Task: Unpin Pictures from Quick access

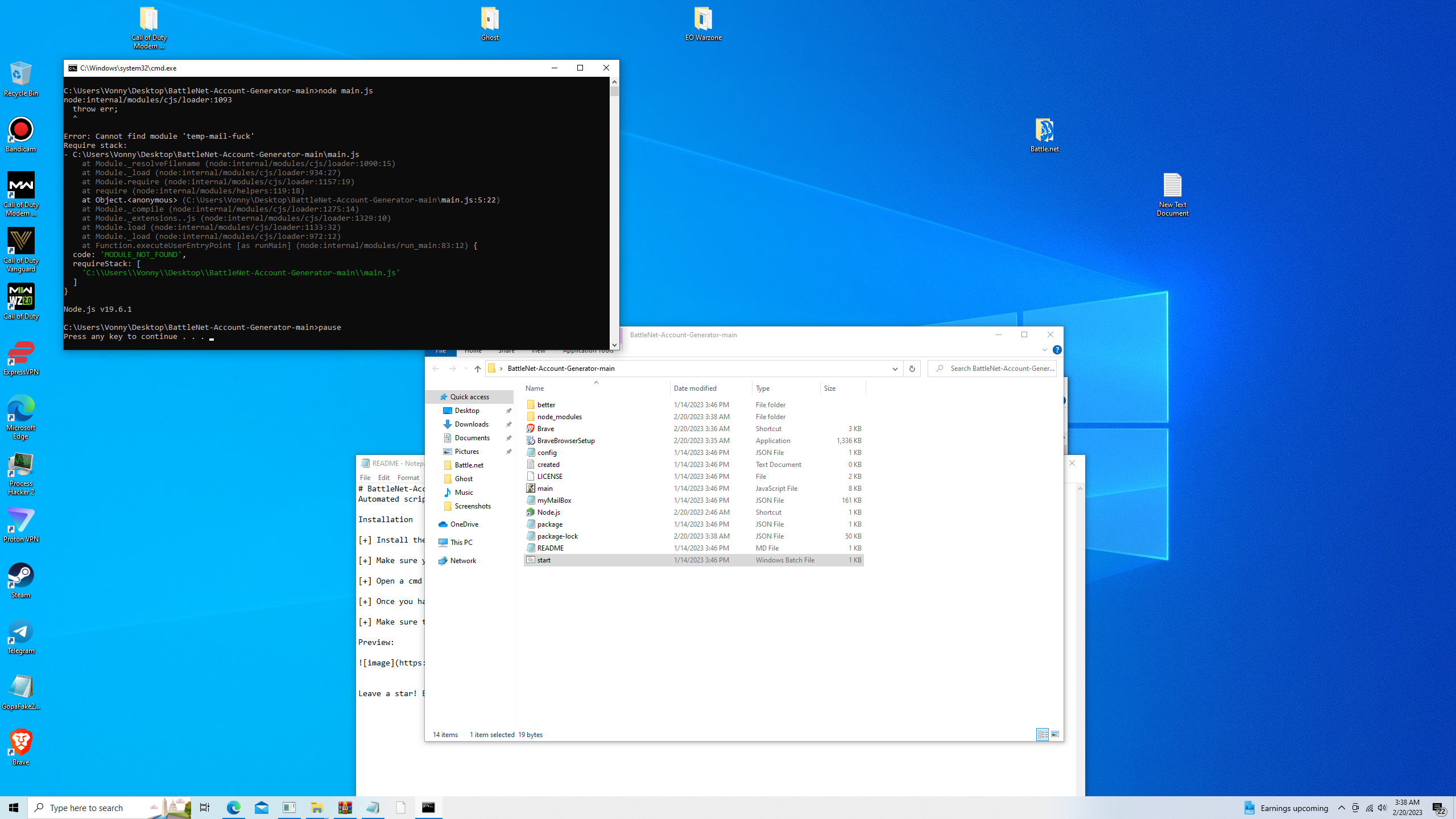Action: point(509,451)
